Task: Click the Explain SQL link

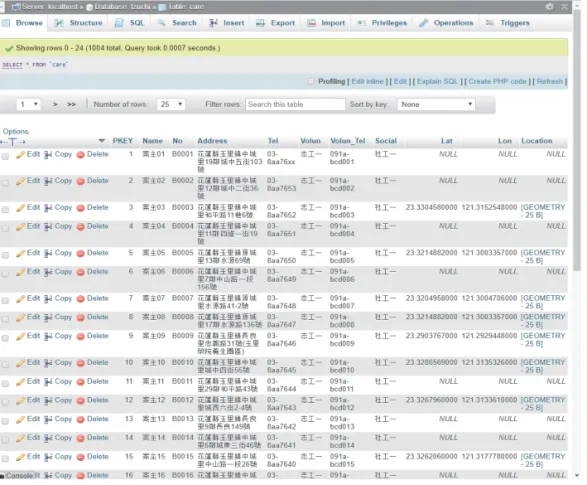Action: tap(437, 82)
